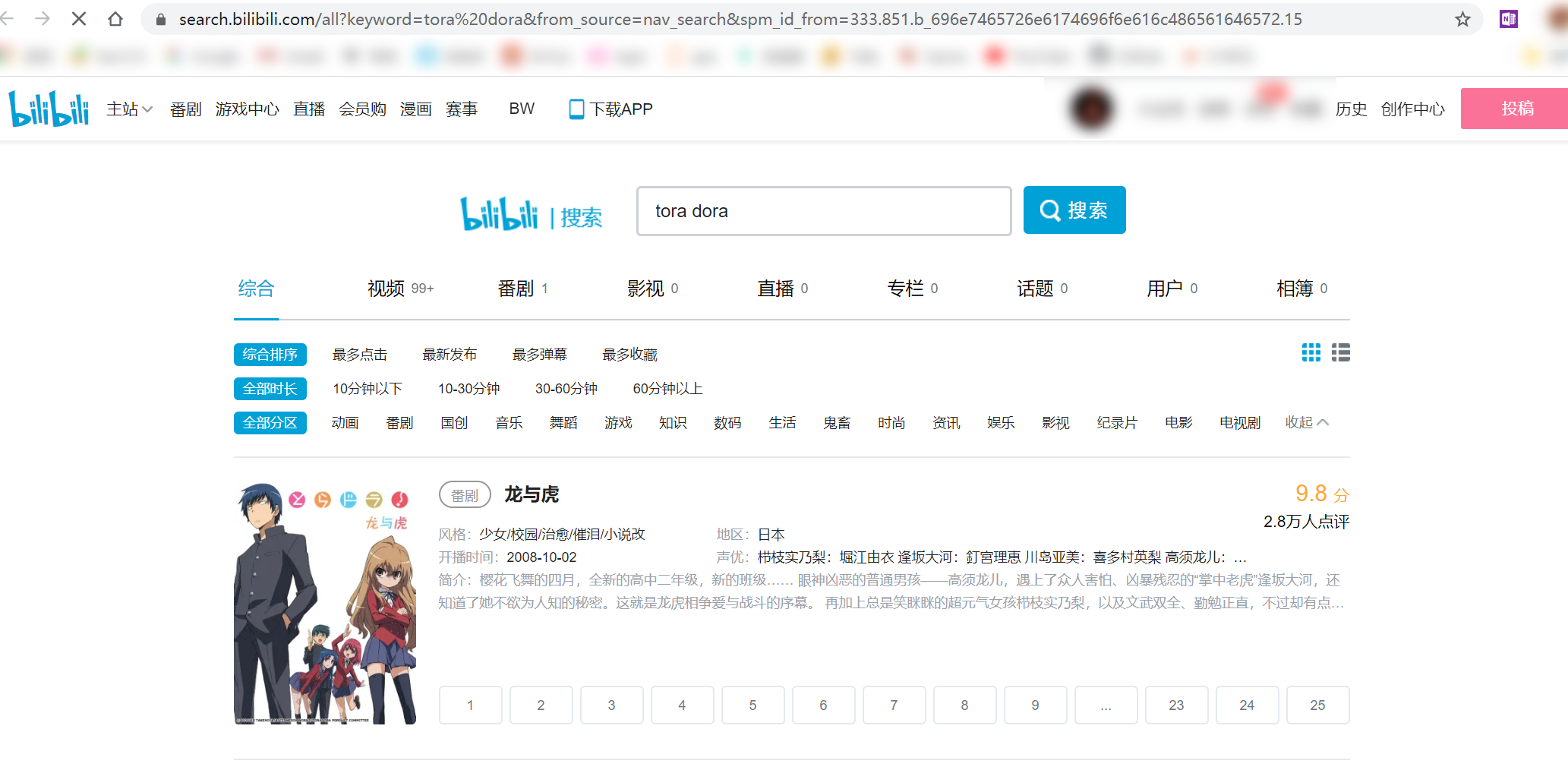Sort results by 最新发布

pos(450,355)
